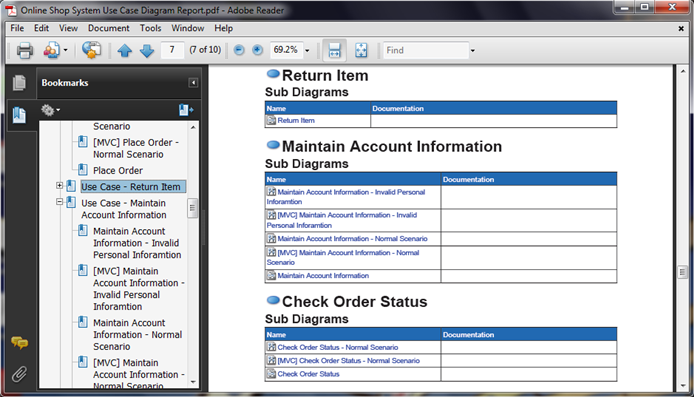Viewport: 694px width, 397px height.
Task: Open Check Order Status - Normal Scenario link
Action: tap(338, 347)
